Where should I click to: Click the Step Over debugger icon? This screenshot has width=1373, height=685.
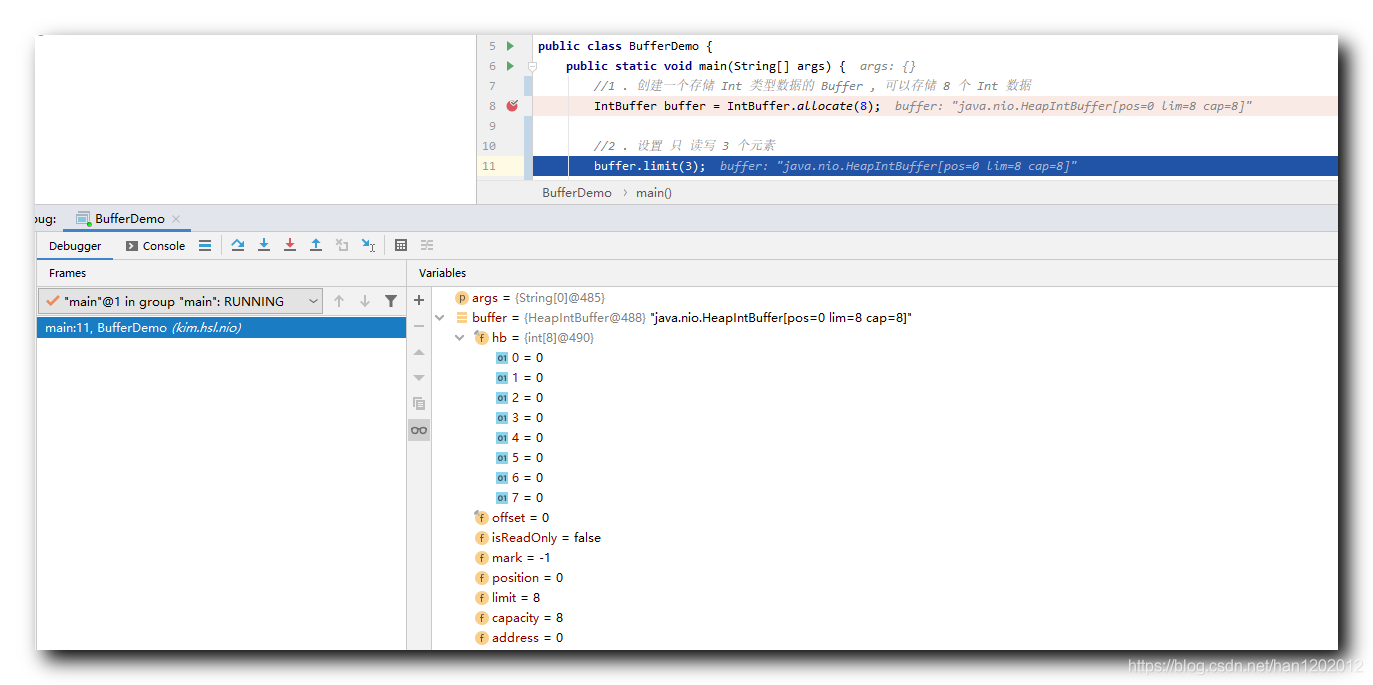tap(238, 245)
